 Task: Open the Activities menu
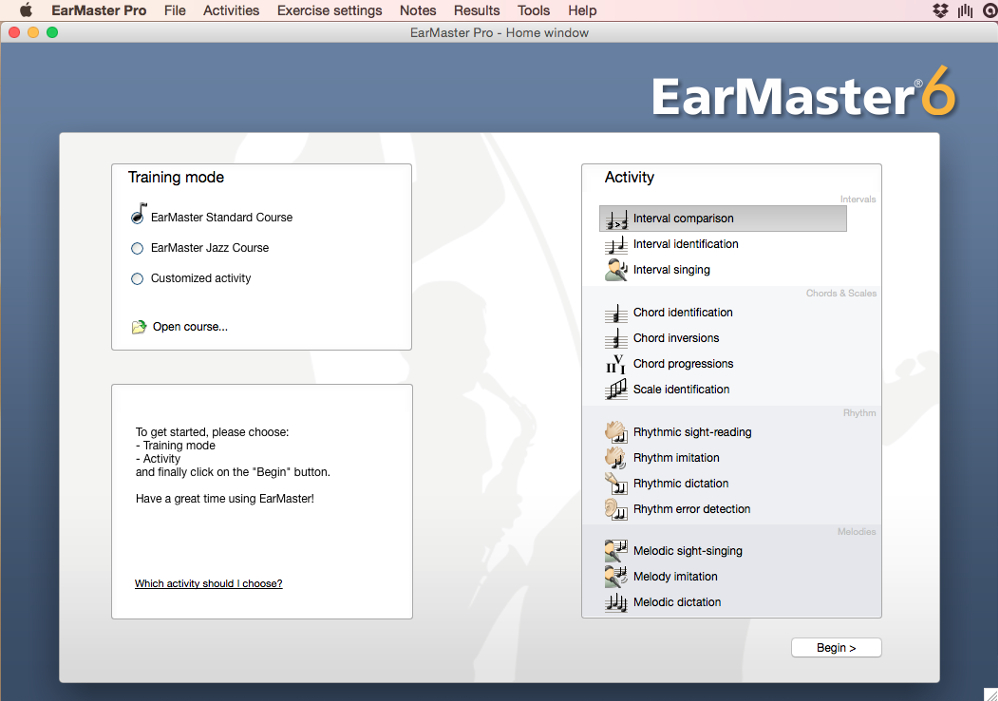pyautogui.click(x=231, y=10)
